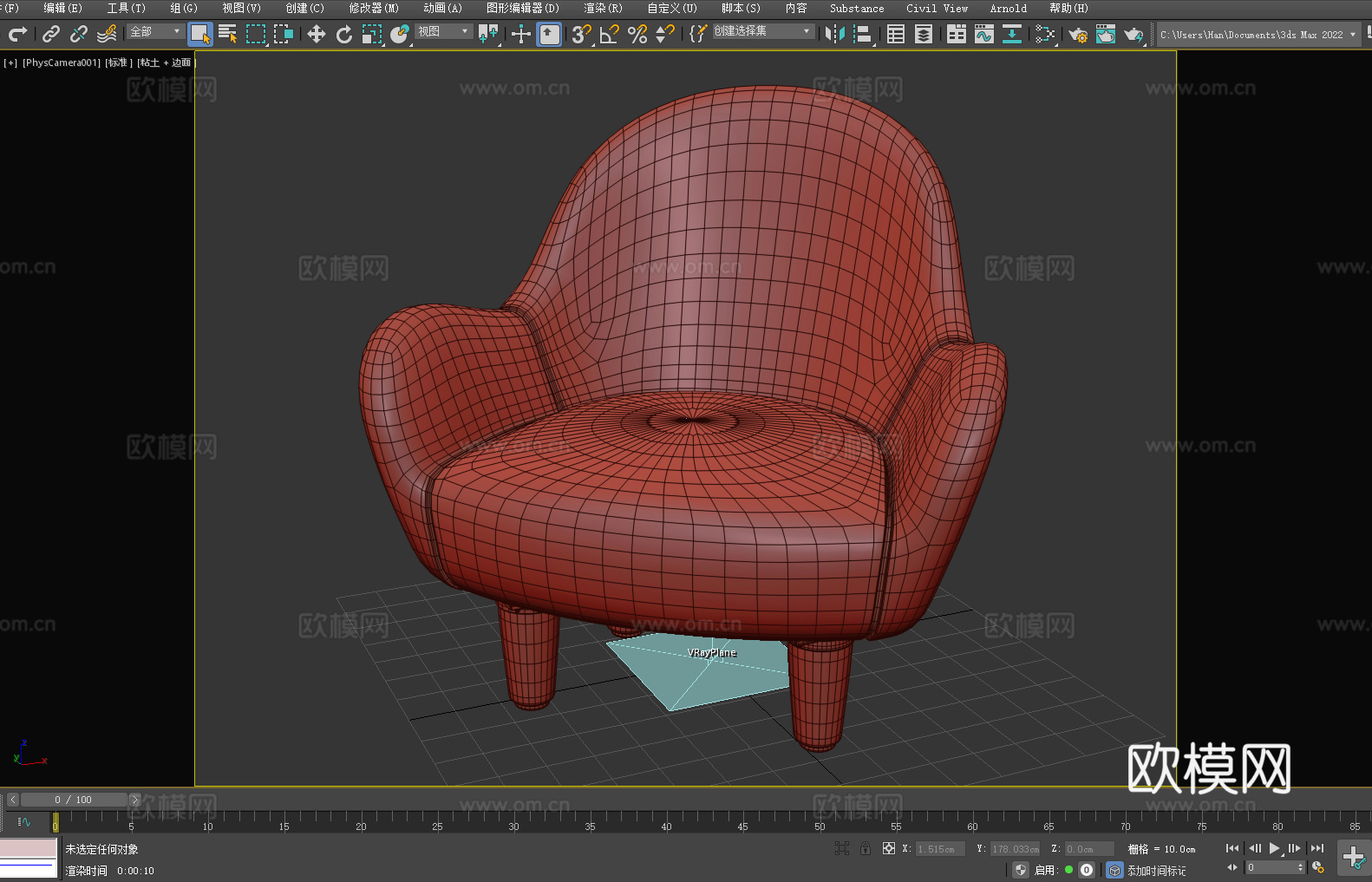
Task: Open the 帮助(H) menu
Action: [x=1068, y=8]
